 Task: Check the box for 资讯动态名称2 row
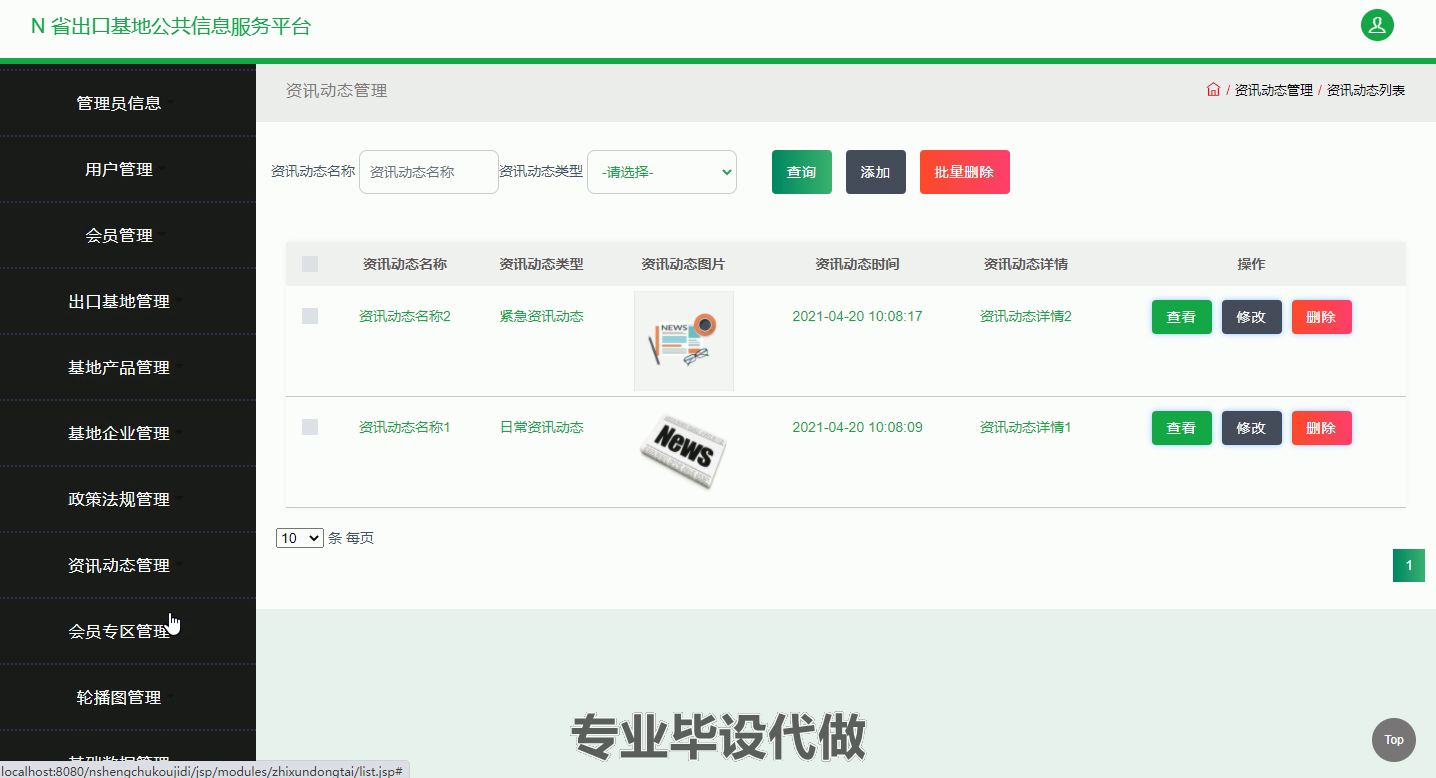310,316
